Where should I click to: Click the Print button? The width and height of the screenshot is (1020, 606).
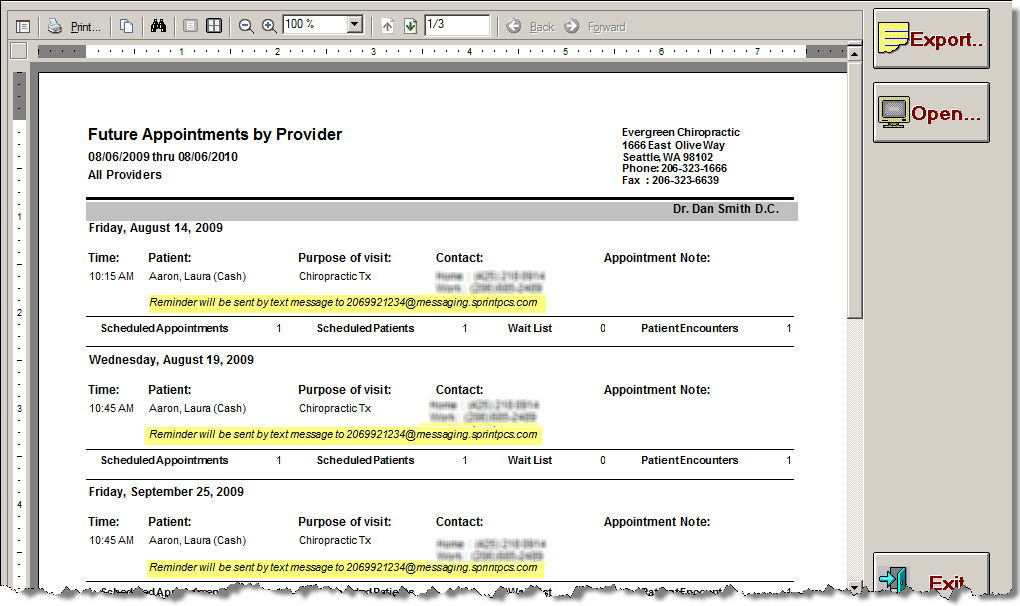75,26
